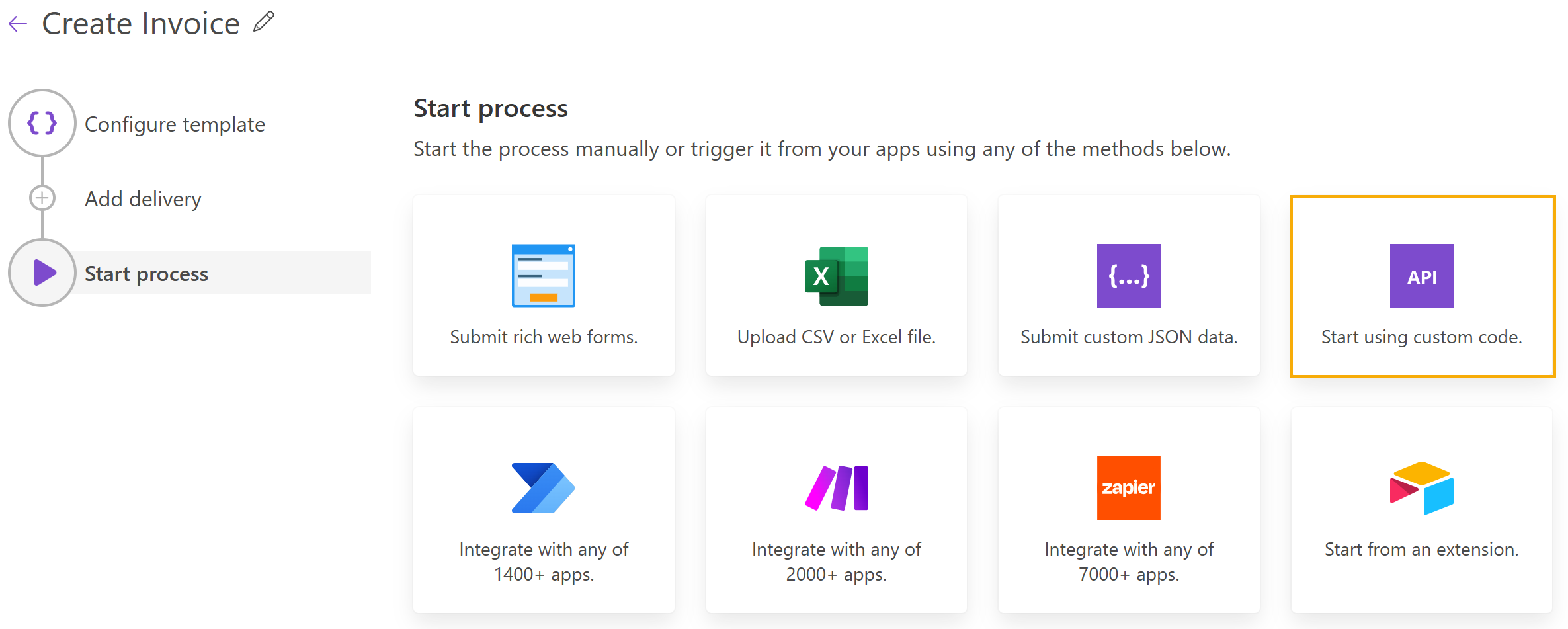Choose Integrate with 1400+ apps
Image resolution: width=1568 pixels, height=629 pixels.
(x=544, y=510)
